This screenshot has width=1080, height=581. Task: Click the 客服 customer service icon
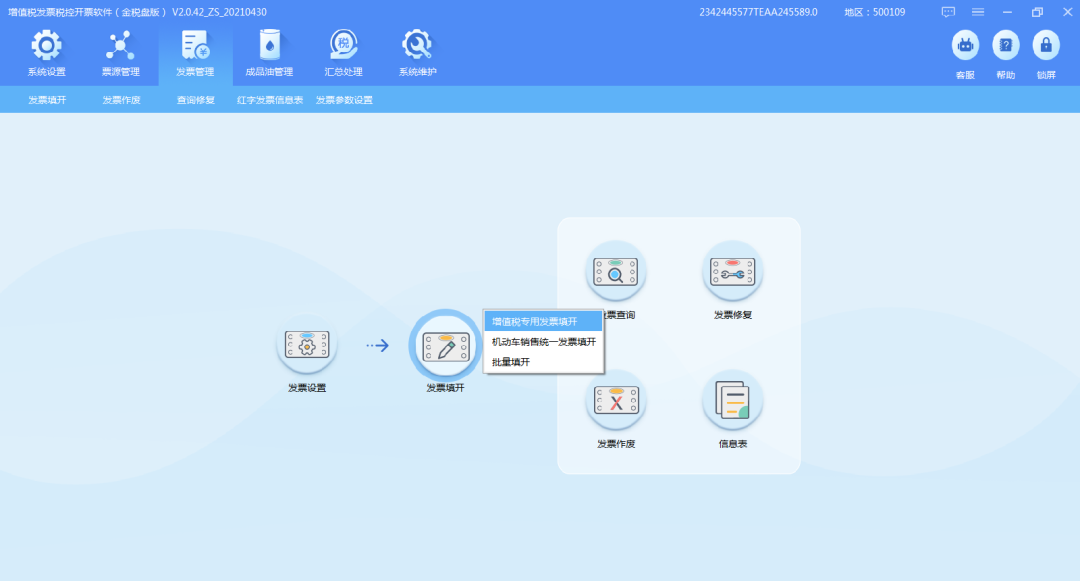point(964,45)
